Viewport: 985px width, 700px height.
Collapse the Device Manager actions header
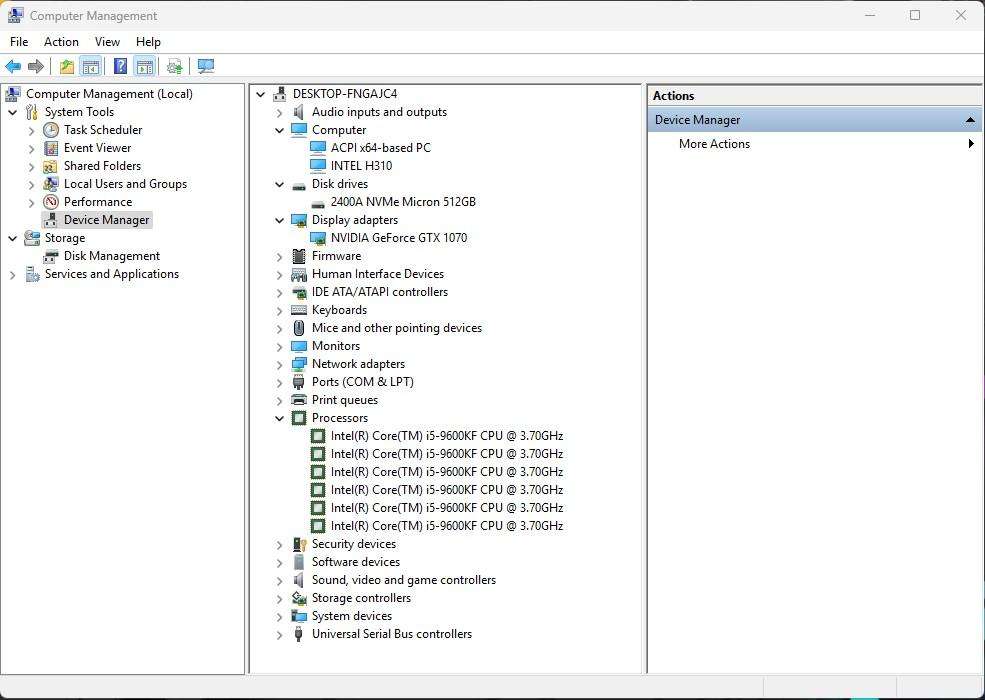969,120
